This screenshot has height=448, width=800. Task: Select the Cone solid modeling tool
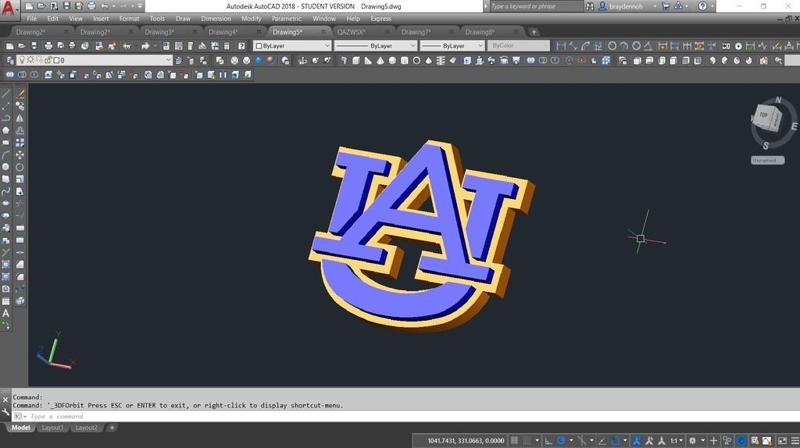(380, 60)
